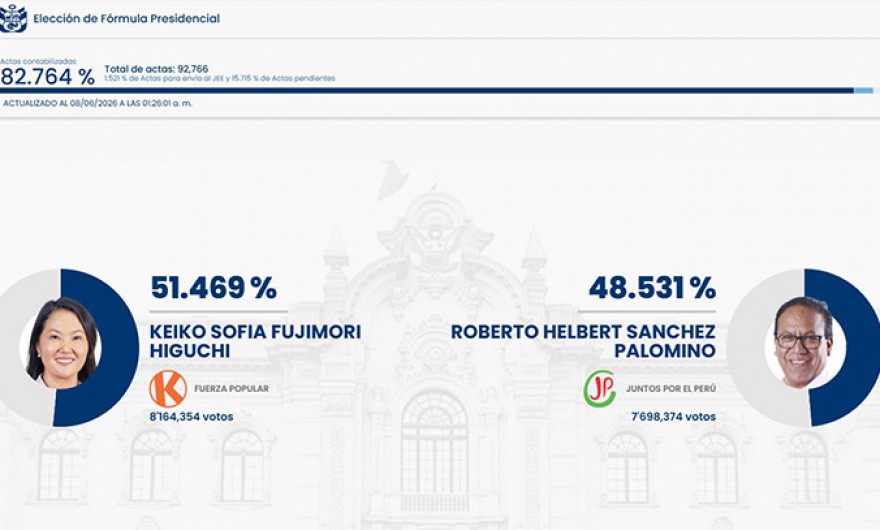Click the 7'698,374 votos count
880x530 pixels.
point(673,417)
